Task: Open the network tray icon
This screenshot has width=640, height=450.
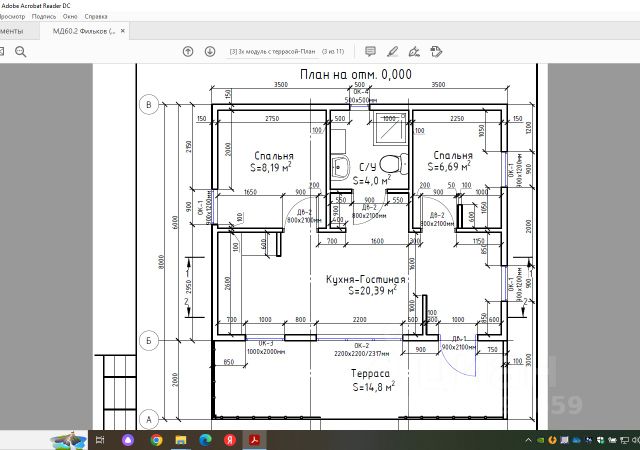Action: click(x=624, y=440)
